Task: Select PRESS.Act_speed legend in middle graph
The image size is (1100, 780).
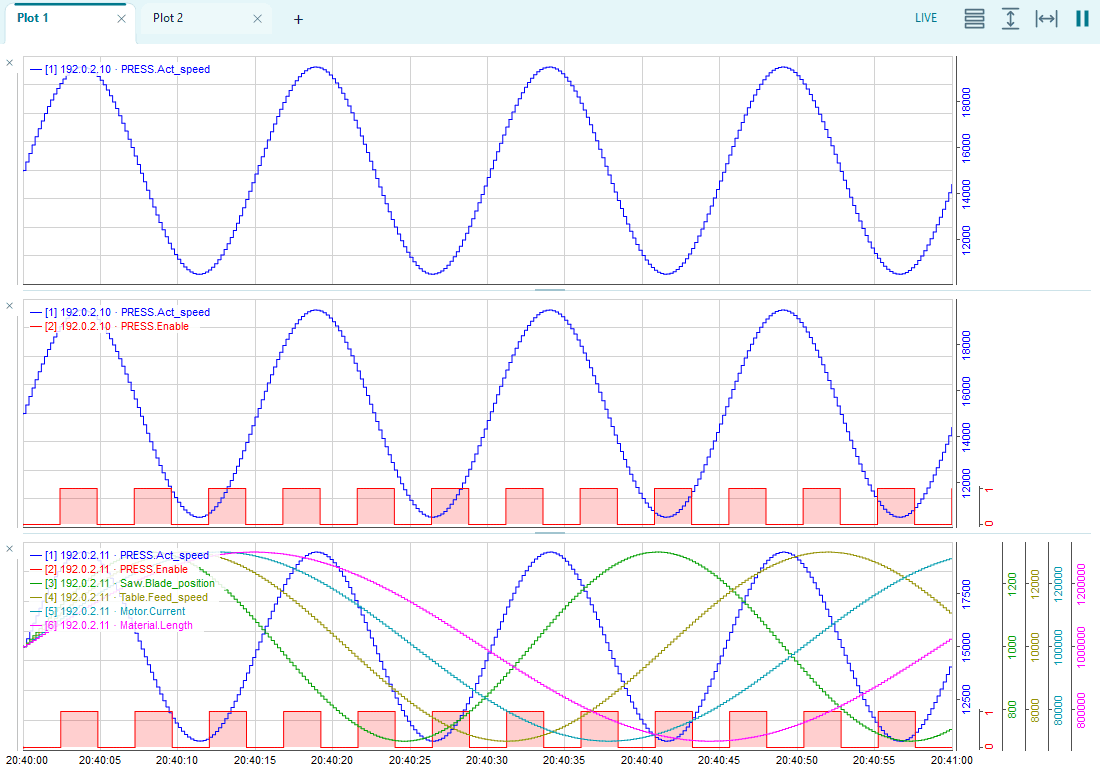Action: [120, 312]
